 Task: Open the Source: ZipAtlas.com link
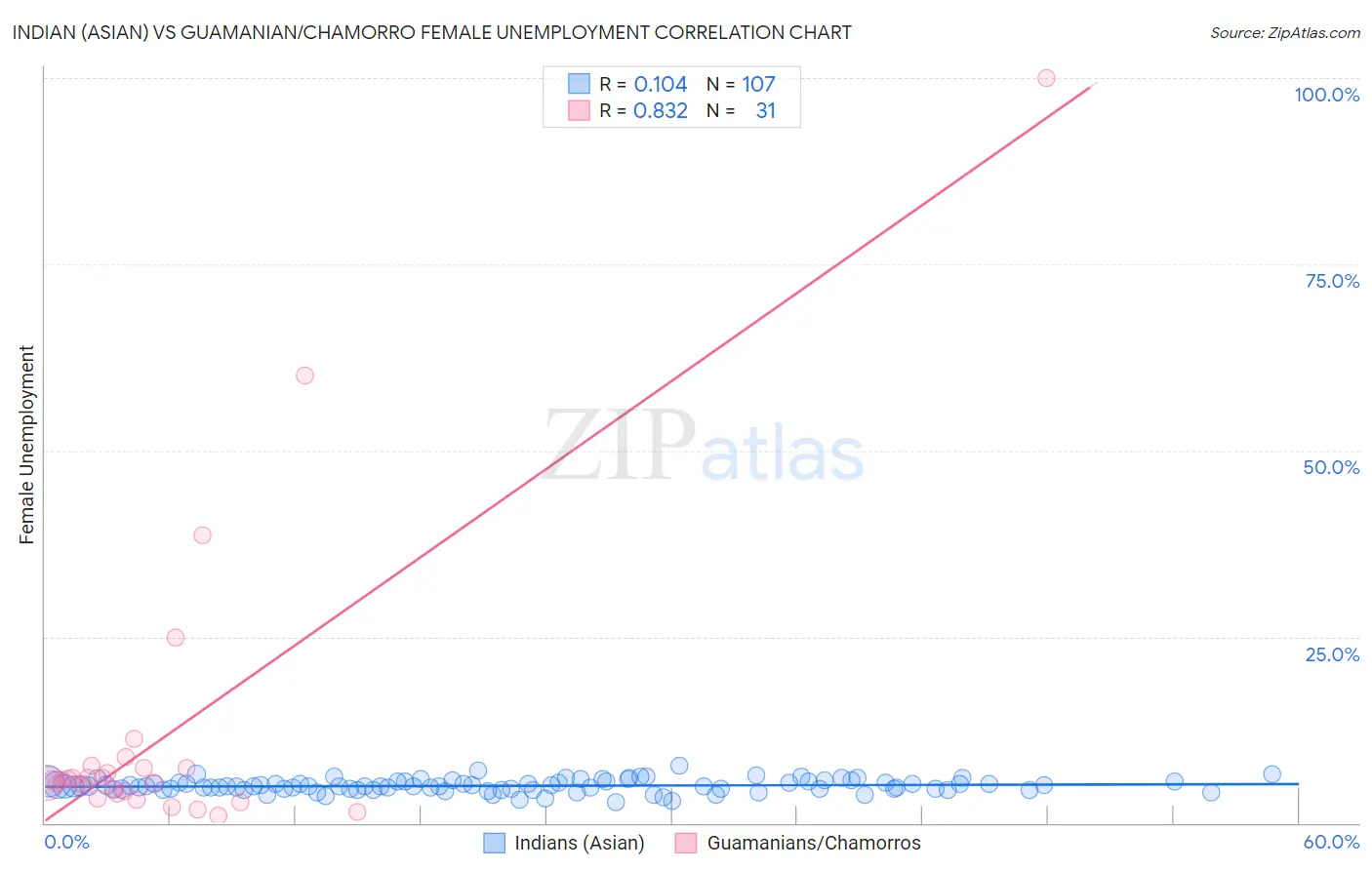1285,32
